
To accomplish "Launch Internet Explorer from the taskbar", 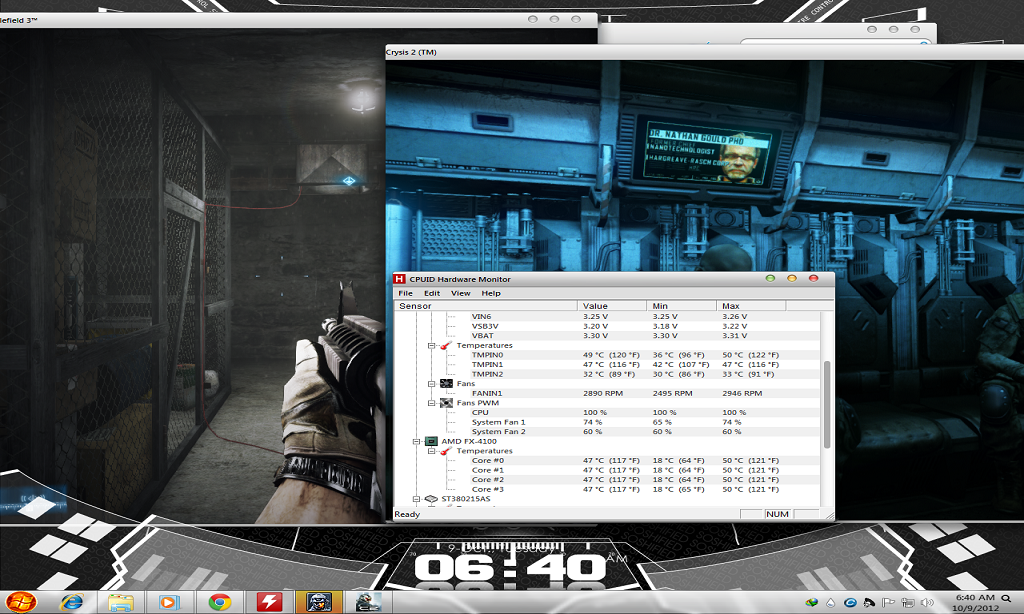I will pos(71,602).
